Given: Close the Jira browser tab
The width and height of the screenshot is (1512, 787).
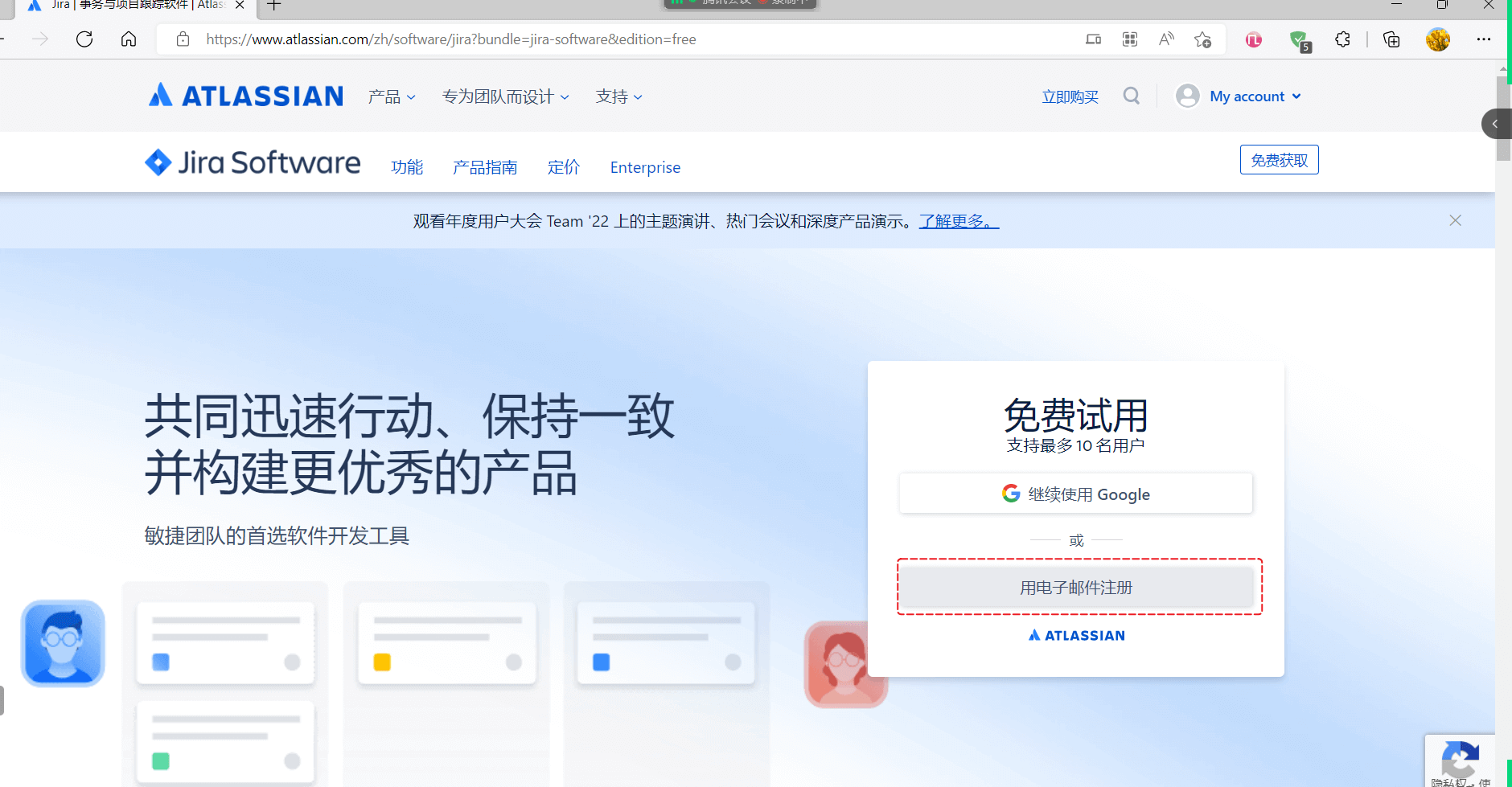Looking at the screenshot, I should (x=240, y=6).
